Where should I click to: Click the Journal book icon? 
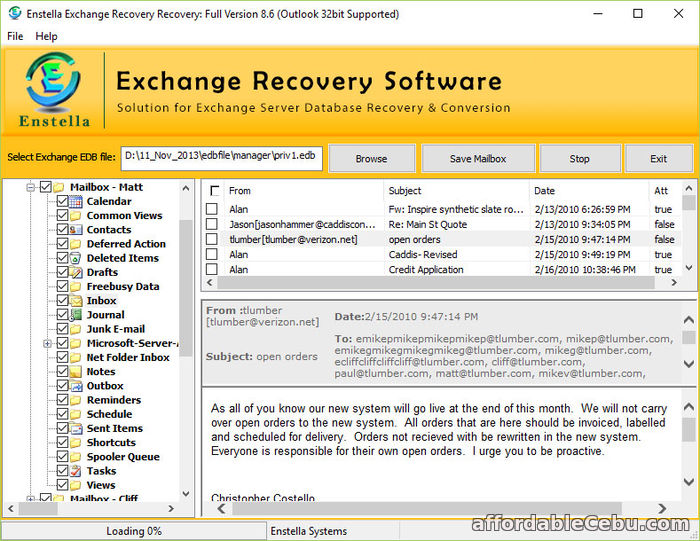point(76,315)
